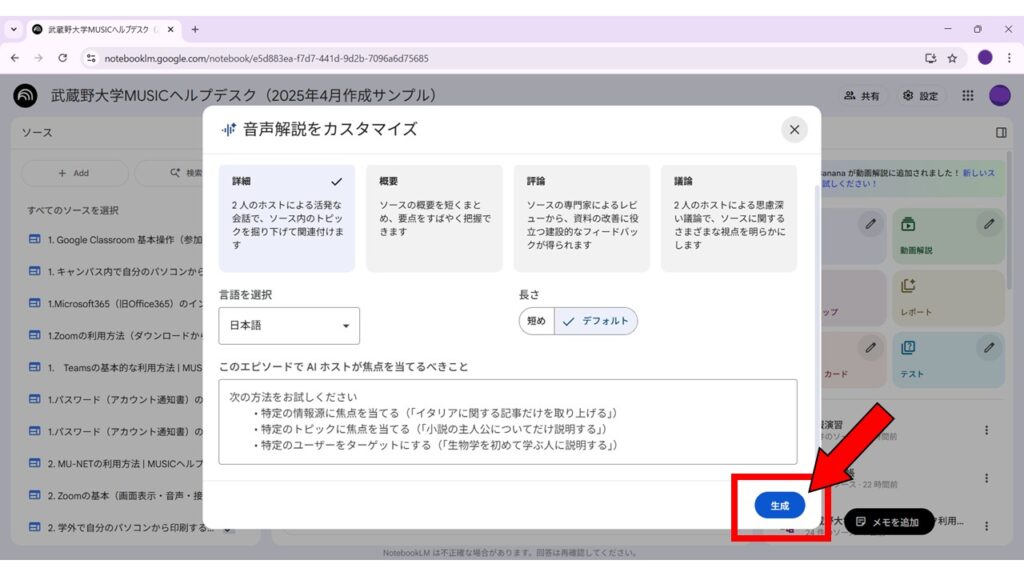This screenshot has height=576, width=1024.
Task: Set length to デフォルト
Action: (x=596, y=321)
